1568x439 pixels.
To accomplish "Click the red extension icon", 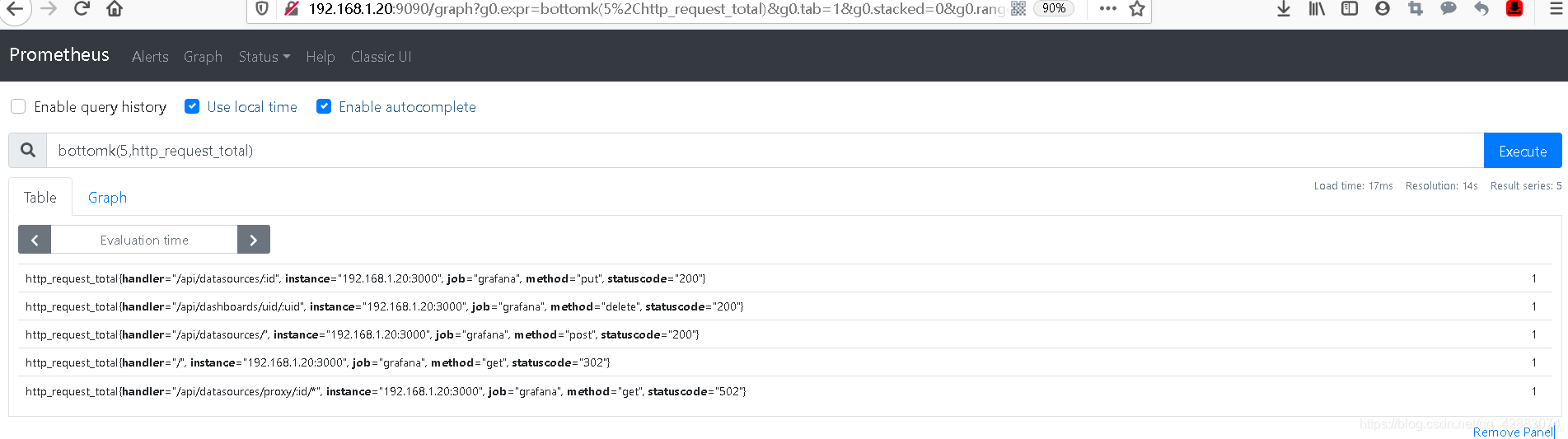I will [1514, 9].
